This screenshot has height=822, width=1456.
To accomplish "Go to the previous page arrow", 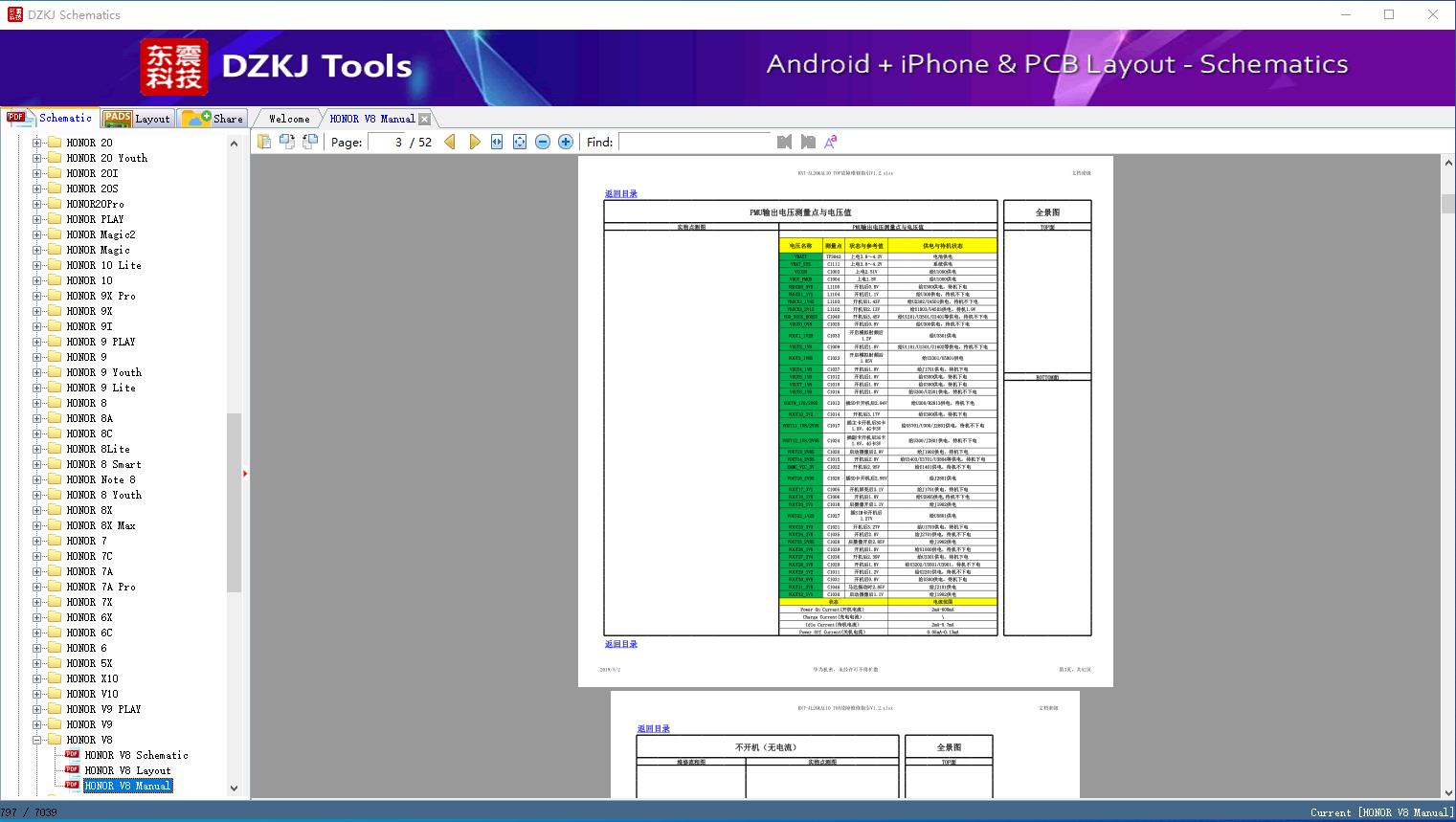I will point(450,142).
